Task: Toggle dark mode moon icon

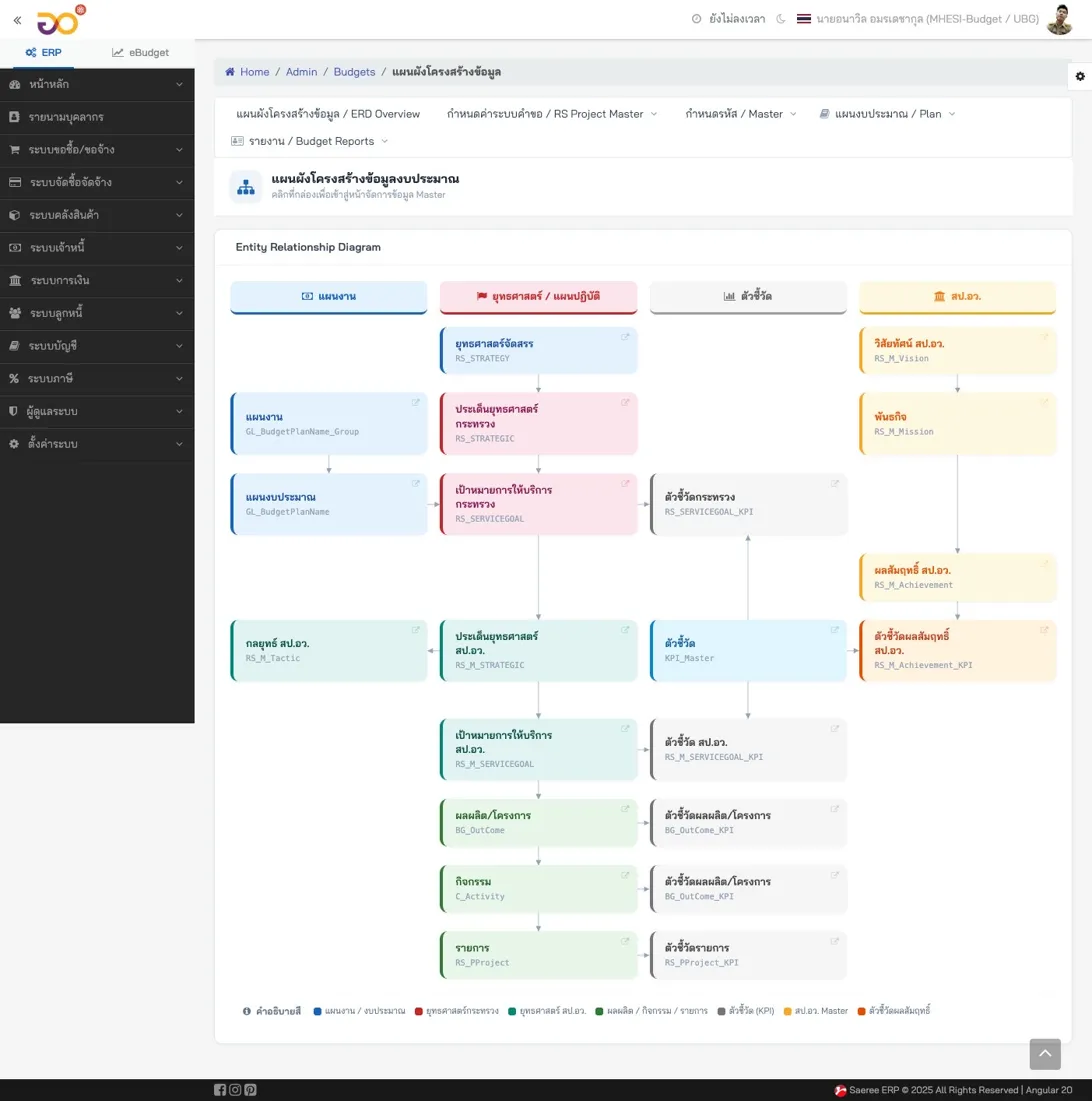Action: 780,19
